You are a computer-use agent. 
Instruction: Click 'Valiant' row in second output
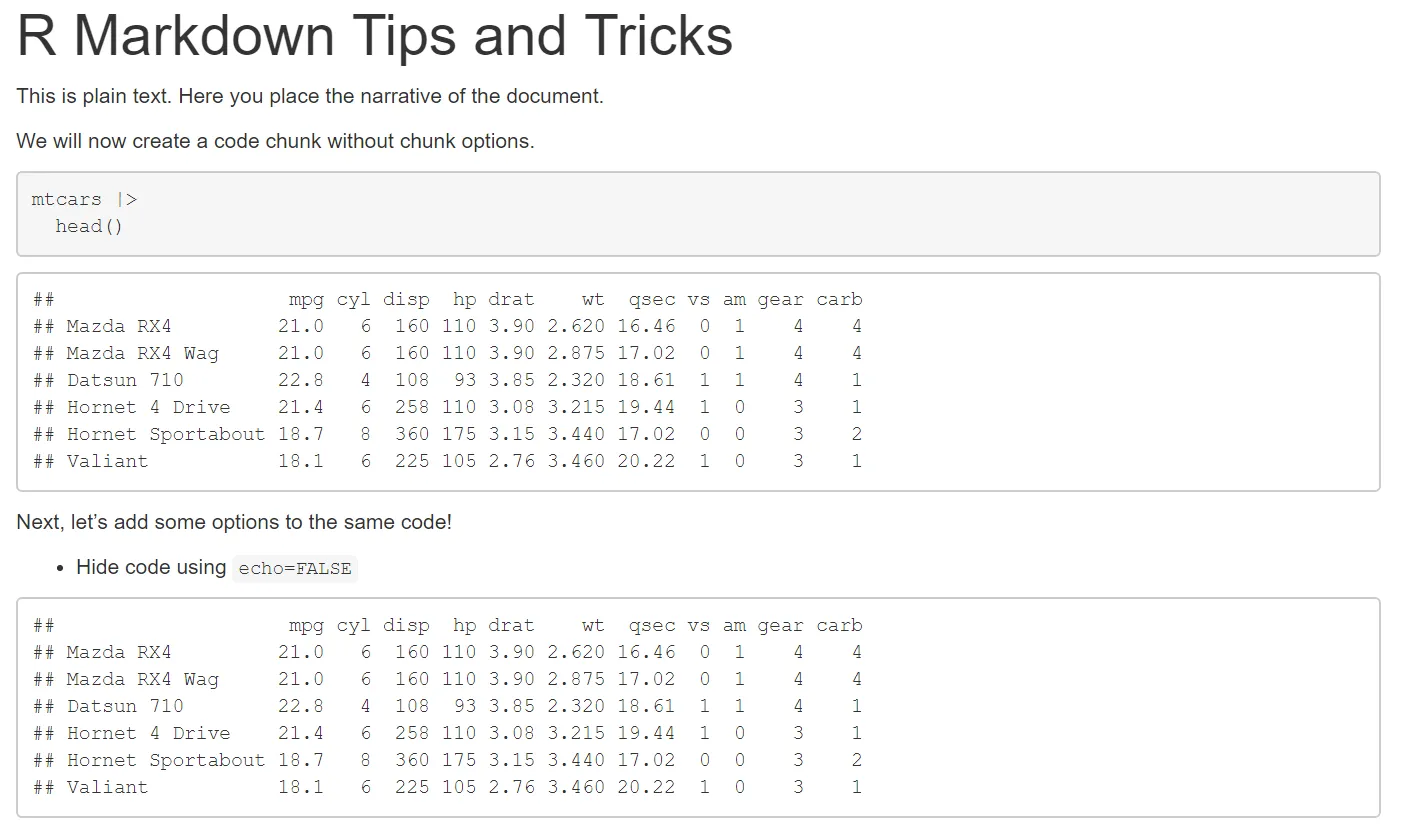coord(447,787)
